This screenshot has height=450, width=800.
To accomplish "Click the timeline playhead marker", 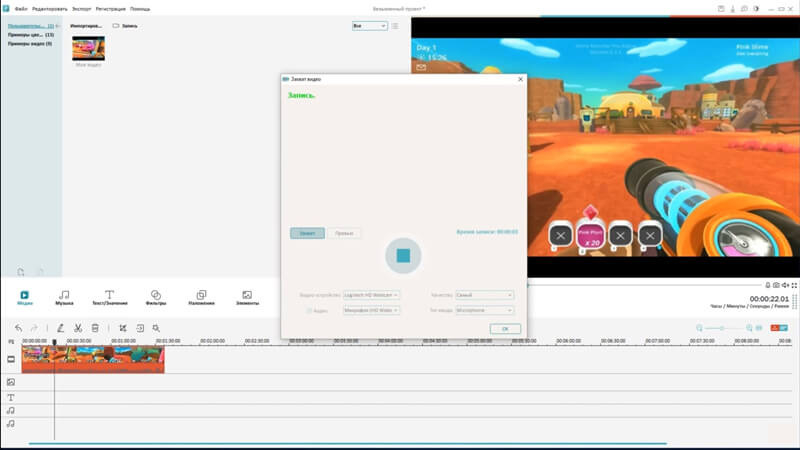I will [x=54, y=342].
